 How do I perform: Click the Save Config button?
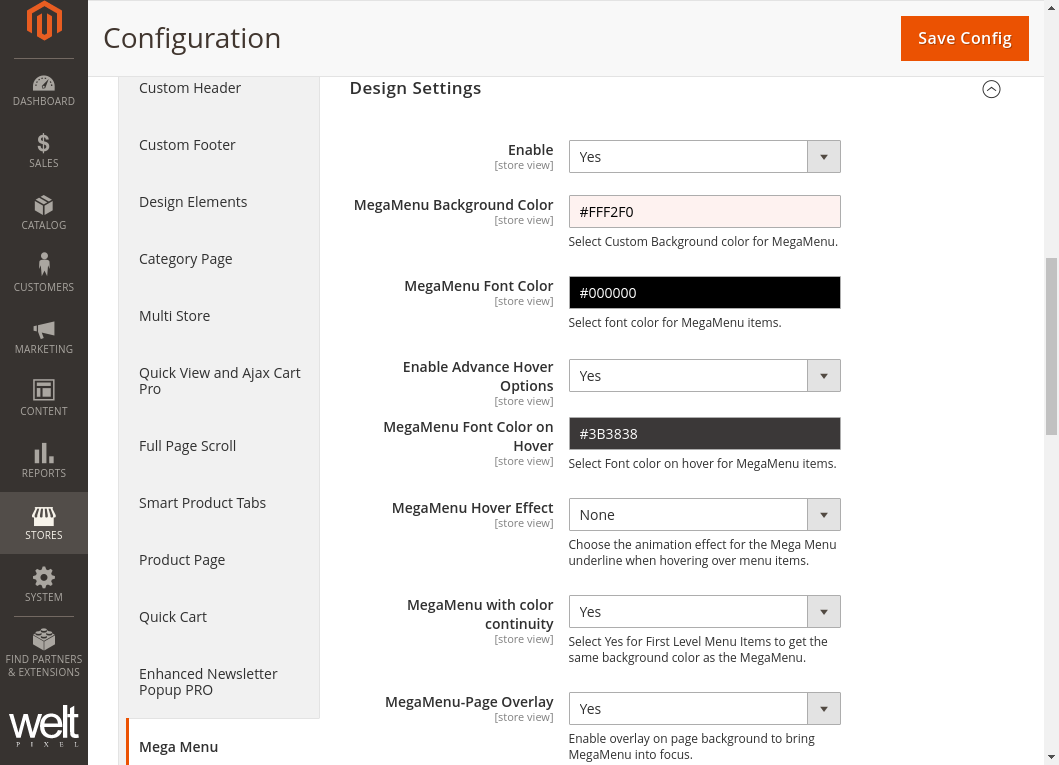click(x=964, y=38)
